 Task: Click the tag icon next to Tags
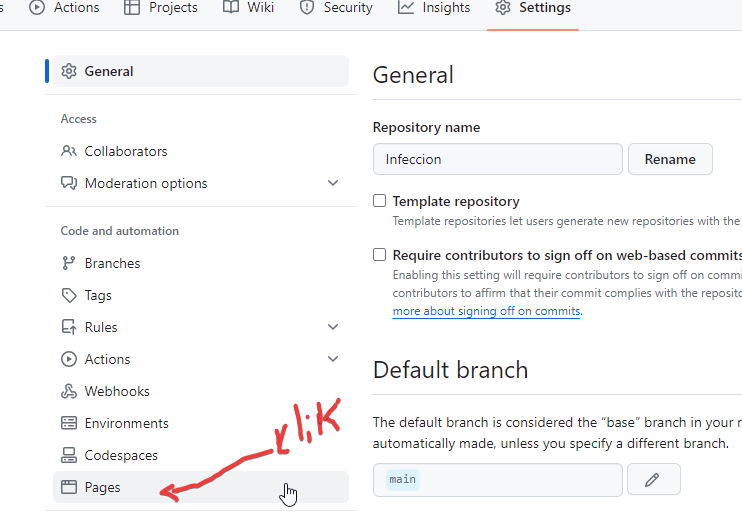pos(69,295)
